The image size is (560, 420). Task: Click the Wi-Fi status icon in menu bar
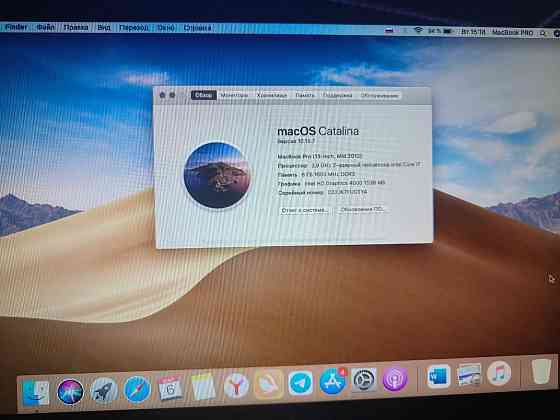pyautogui.click(x=418, y=31)
